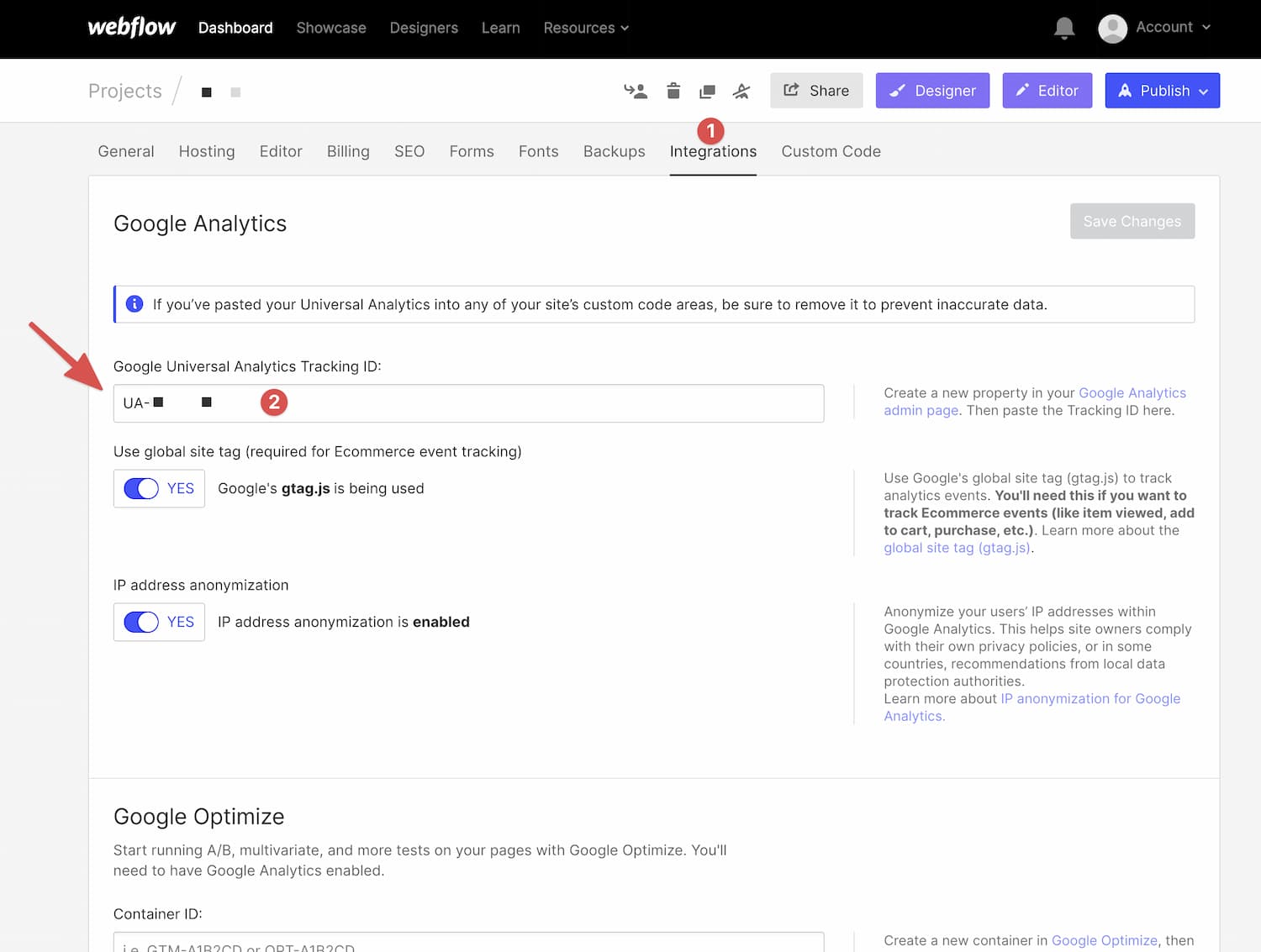
Task: Click the account avatar image
Action: point(1112,28)
